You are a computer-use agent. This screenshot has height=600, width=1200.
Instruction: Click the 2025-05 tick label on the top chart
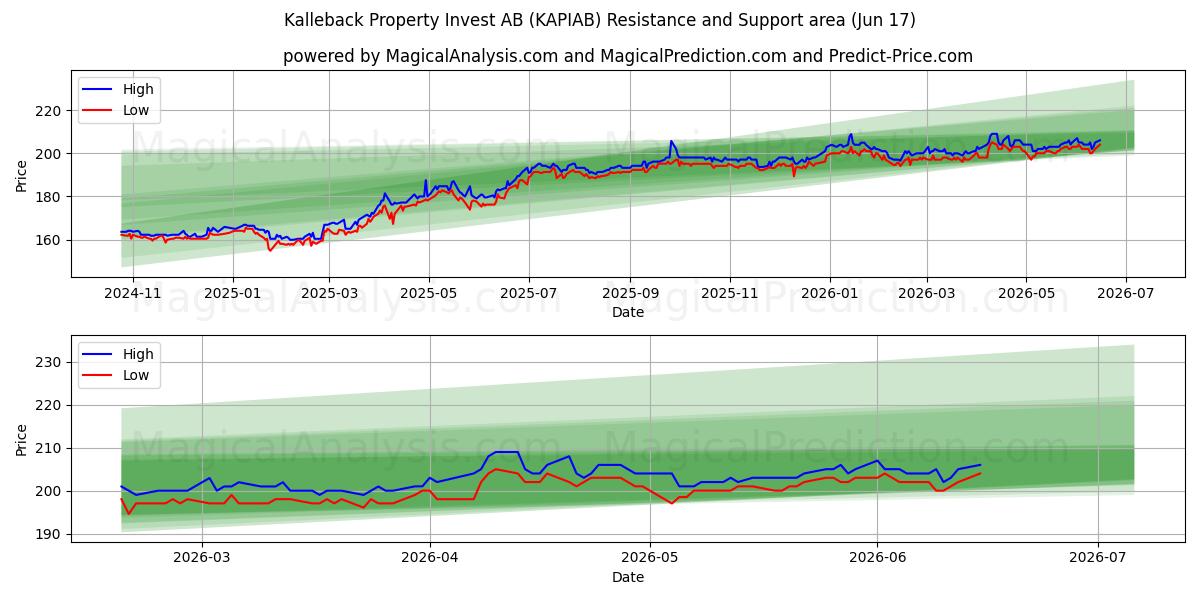429,294
